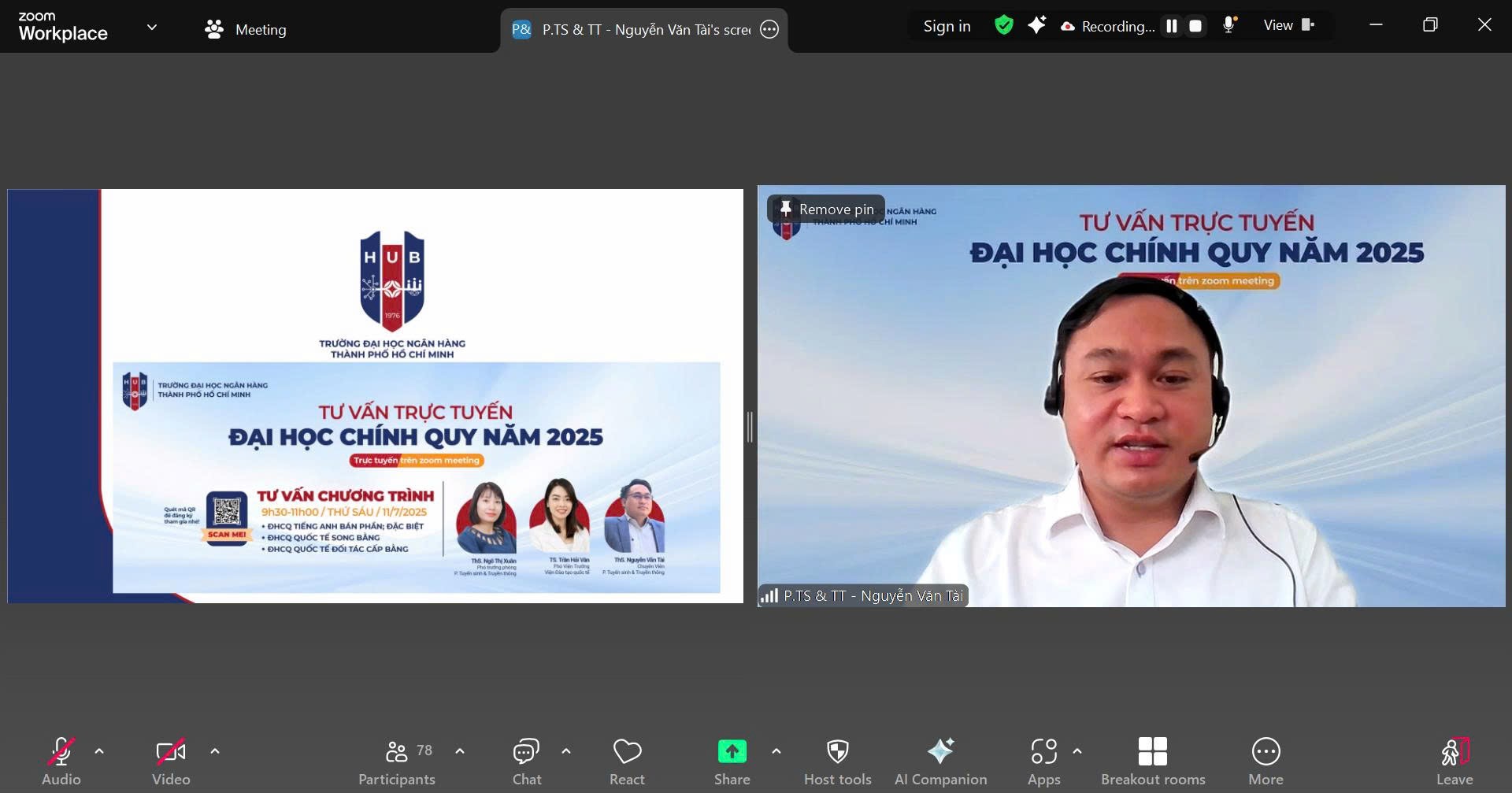Open Host tools shield menu
This screenshot has width=1512, height=793.
coord(838,761)
